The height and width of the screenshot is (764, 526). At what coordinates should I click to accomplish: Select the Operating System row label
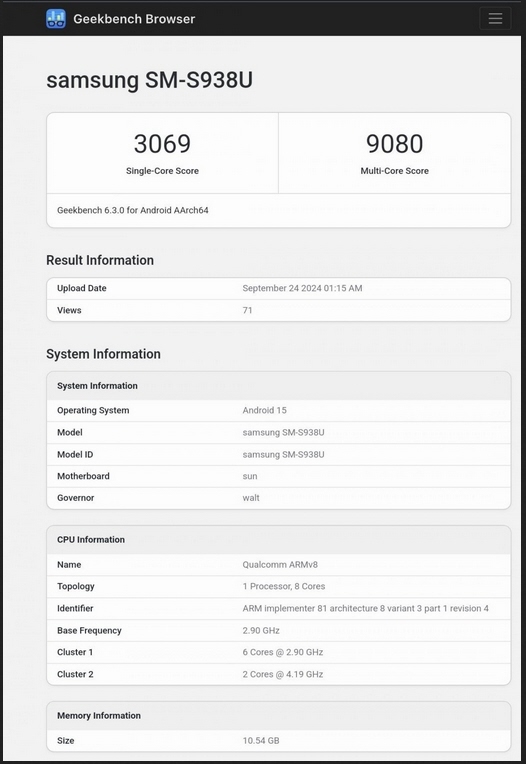[x=93, y=410]
